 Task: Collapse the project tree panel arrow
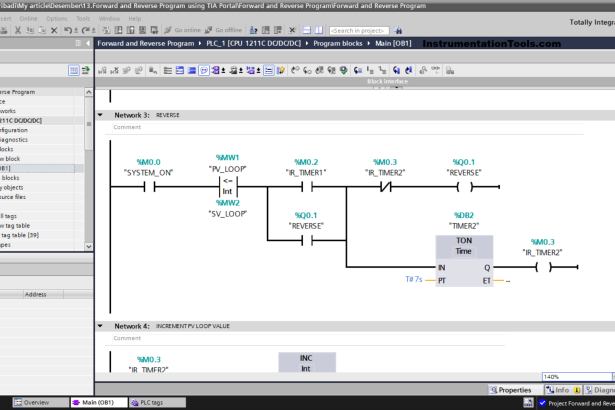tap(88, 43)
